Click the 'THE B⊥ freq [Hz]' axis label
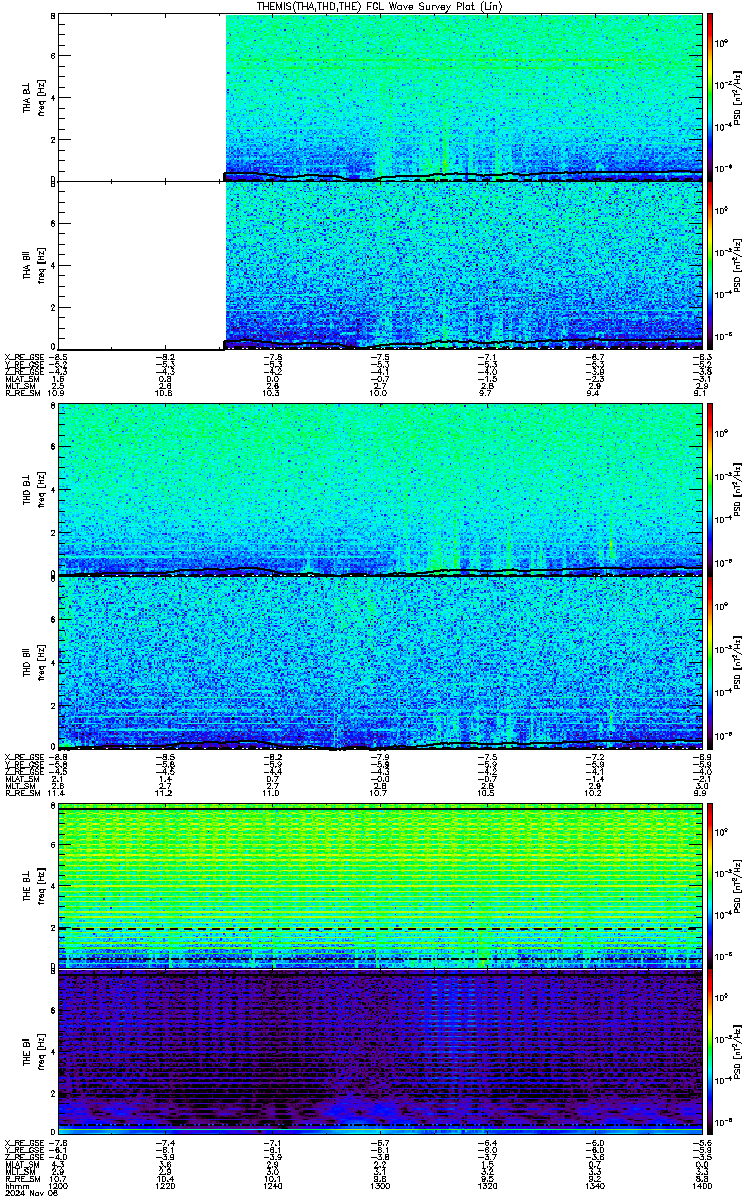Image resolution: width=750 pixels, height=1200 pixels. pos(34,885)
